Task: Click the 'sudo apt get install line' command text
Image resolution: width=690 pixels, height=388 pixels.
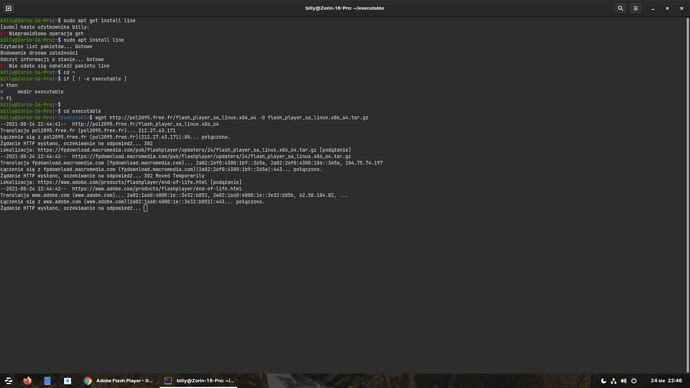Action: (99, 21)
